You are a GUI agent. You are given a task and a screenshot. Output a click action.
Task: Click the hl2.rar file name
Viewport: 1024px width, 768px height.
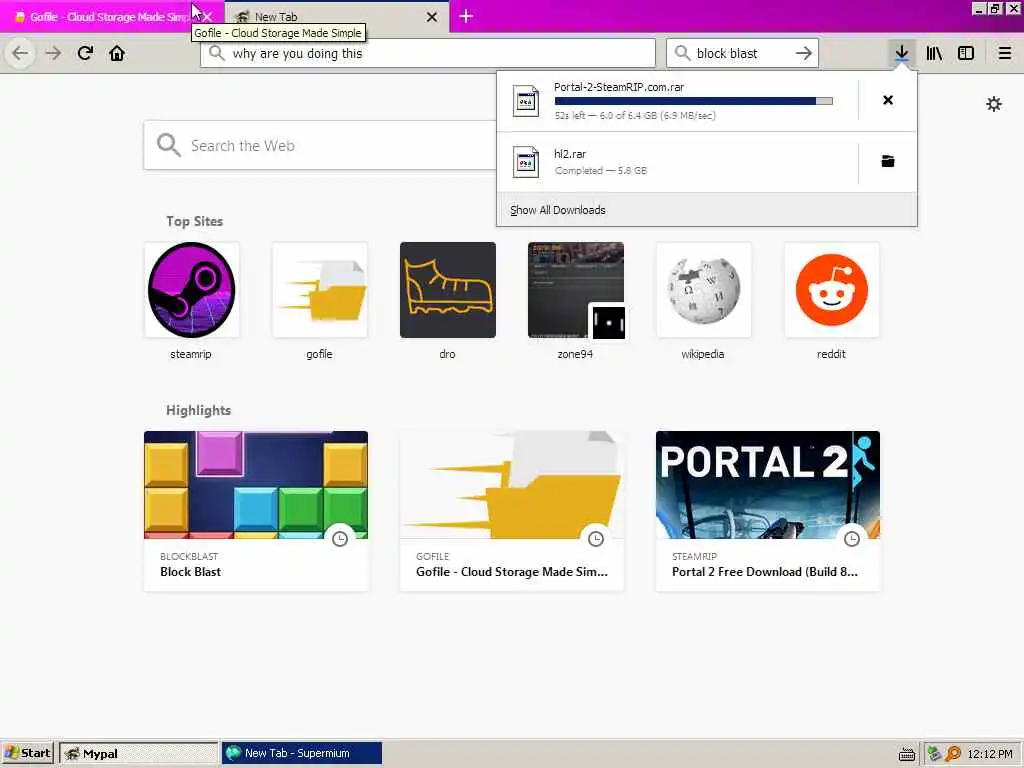[570, 153]
